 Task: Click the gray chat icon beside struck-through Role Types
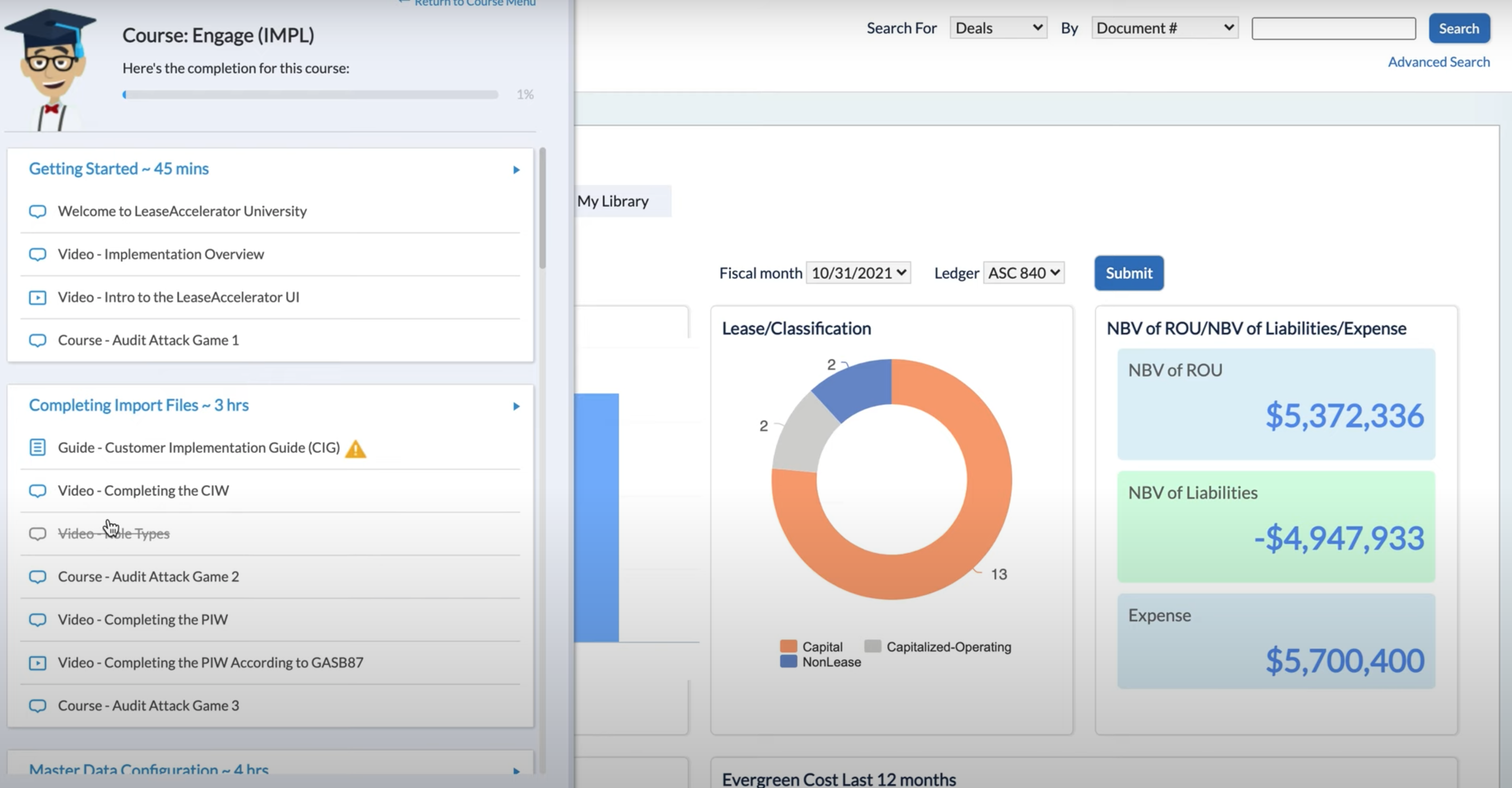tap(38, 534)
